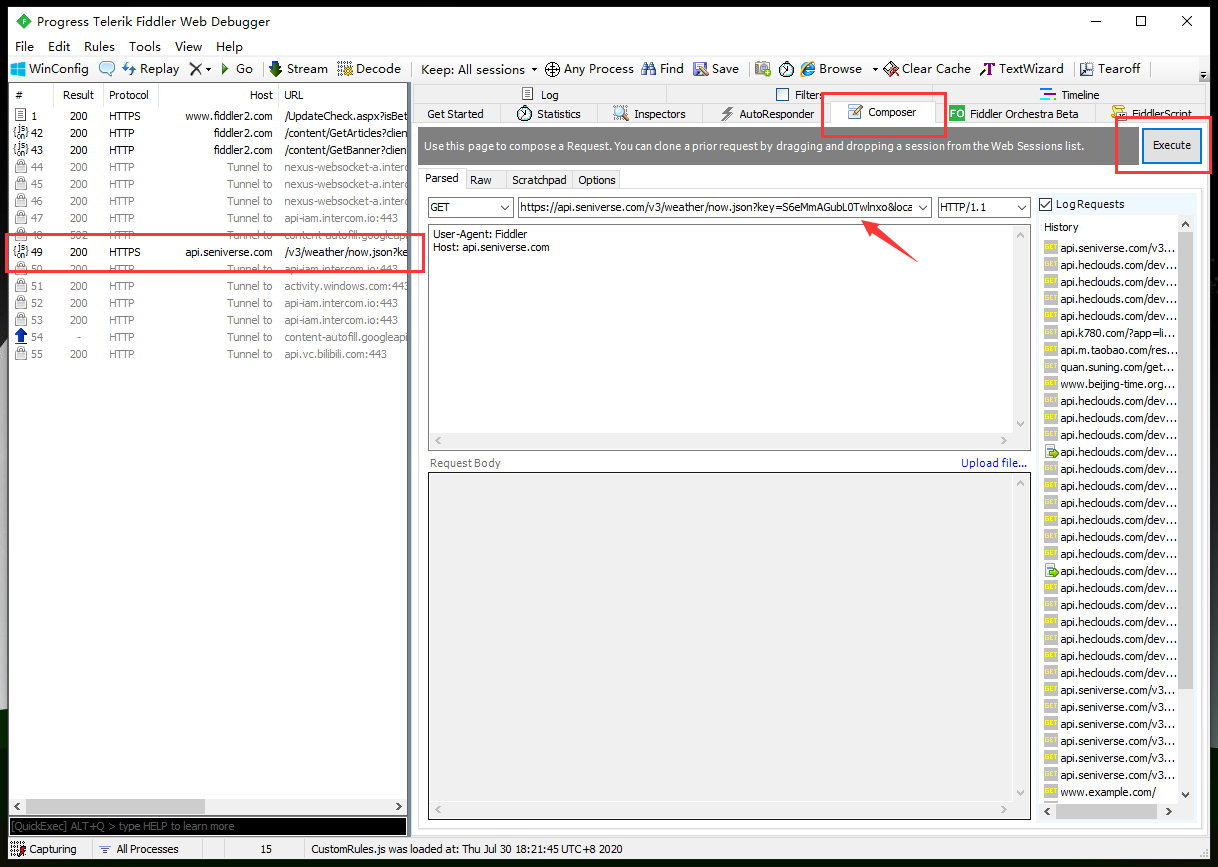Viewport: 1218px width, 867px height.
Task: Expand the Browse dropdown arrow
Action: [x=875, y=69]
